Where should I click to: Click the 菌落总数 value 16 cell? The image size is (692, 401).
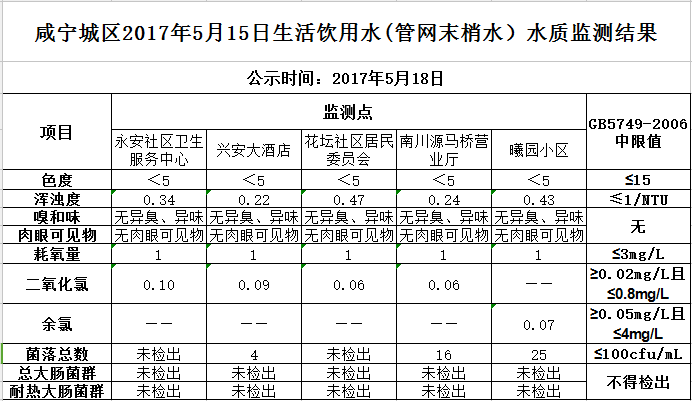[444, 354]
